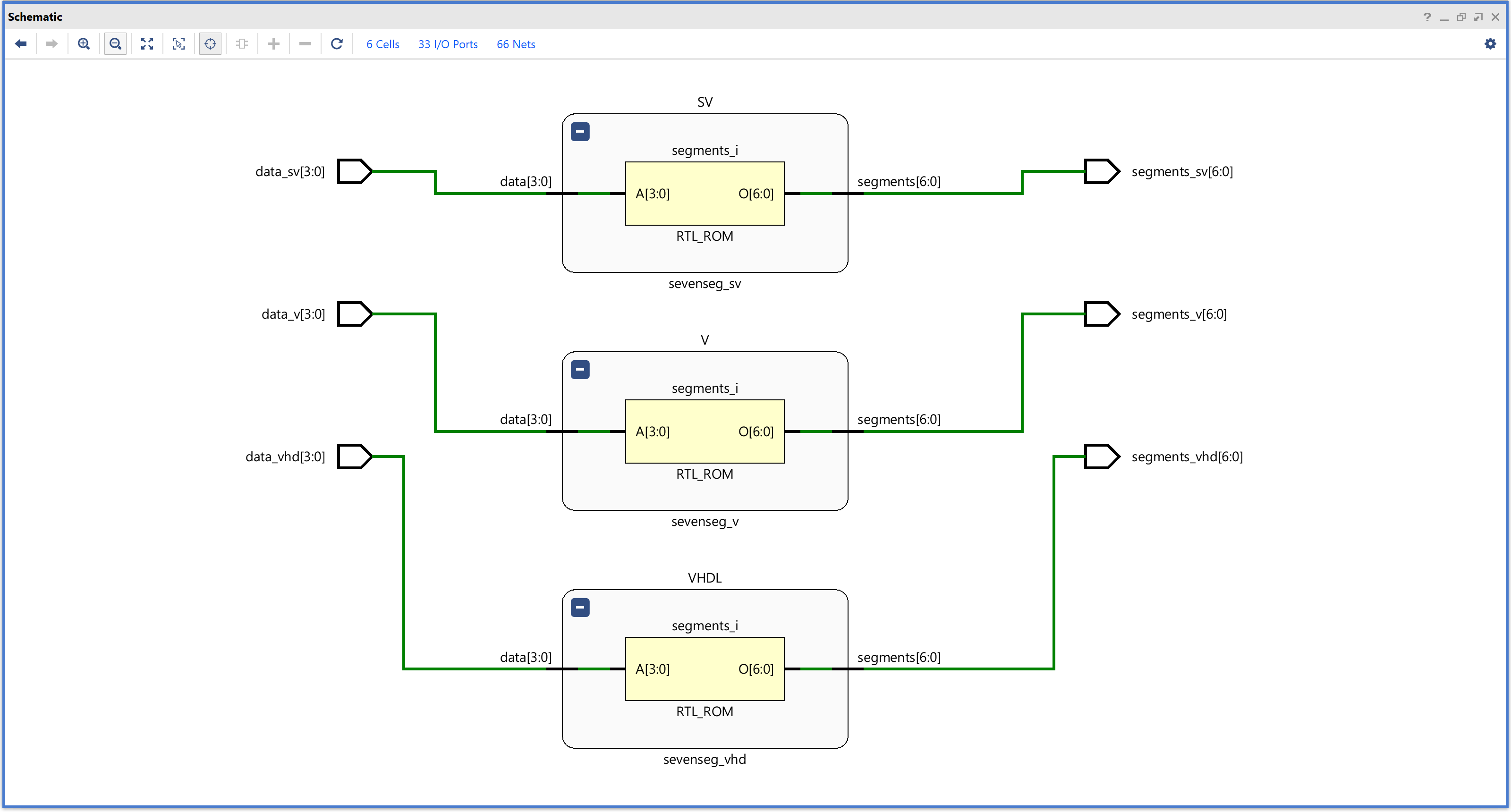Select the data_v[3:0] input port symbol
Screen dimensions: 1511x812
(354, 314)
